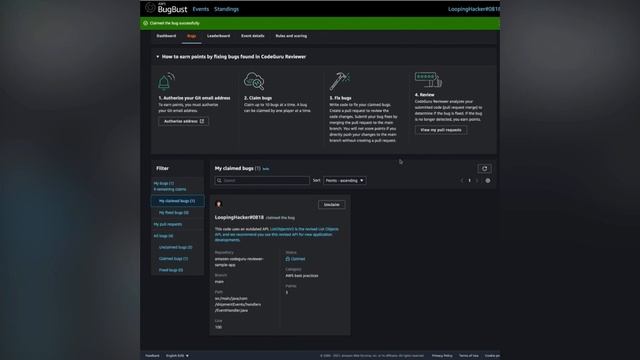Open the Terms of Use footer link
This screenshot has width=640, height=360.
pos(469,356)
